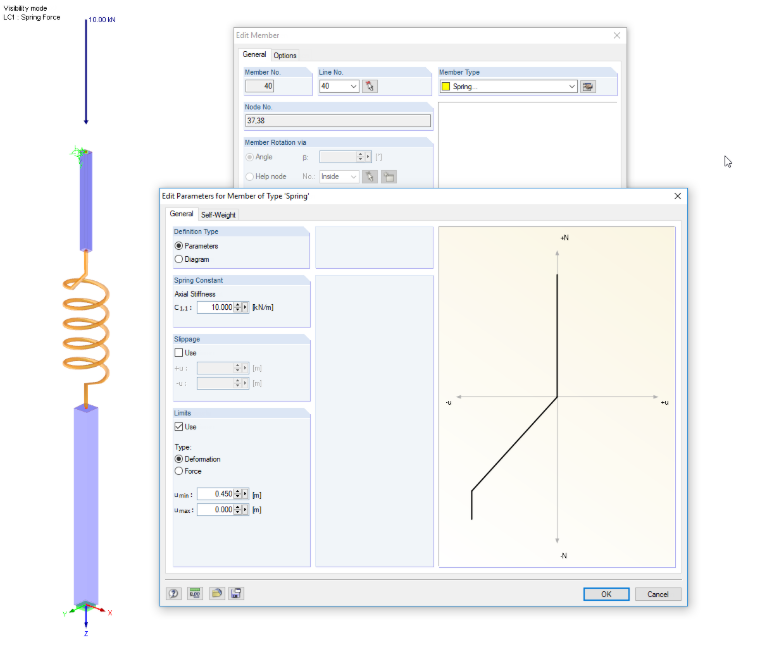This screenshot has height=652, width=760.
Task: Click the edit member type parameters icon
Action: tap(588, 87)
